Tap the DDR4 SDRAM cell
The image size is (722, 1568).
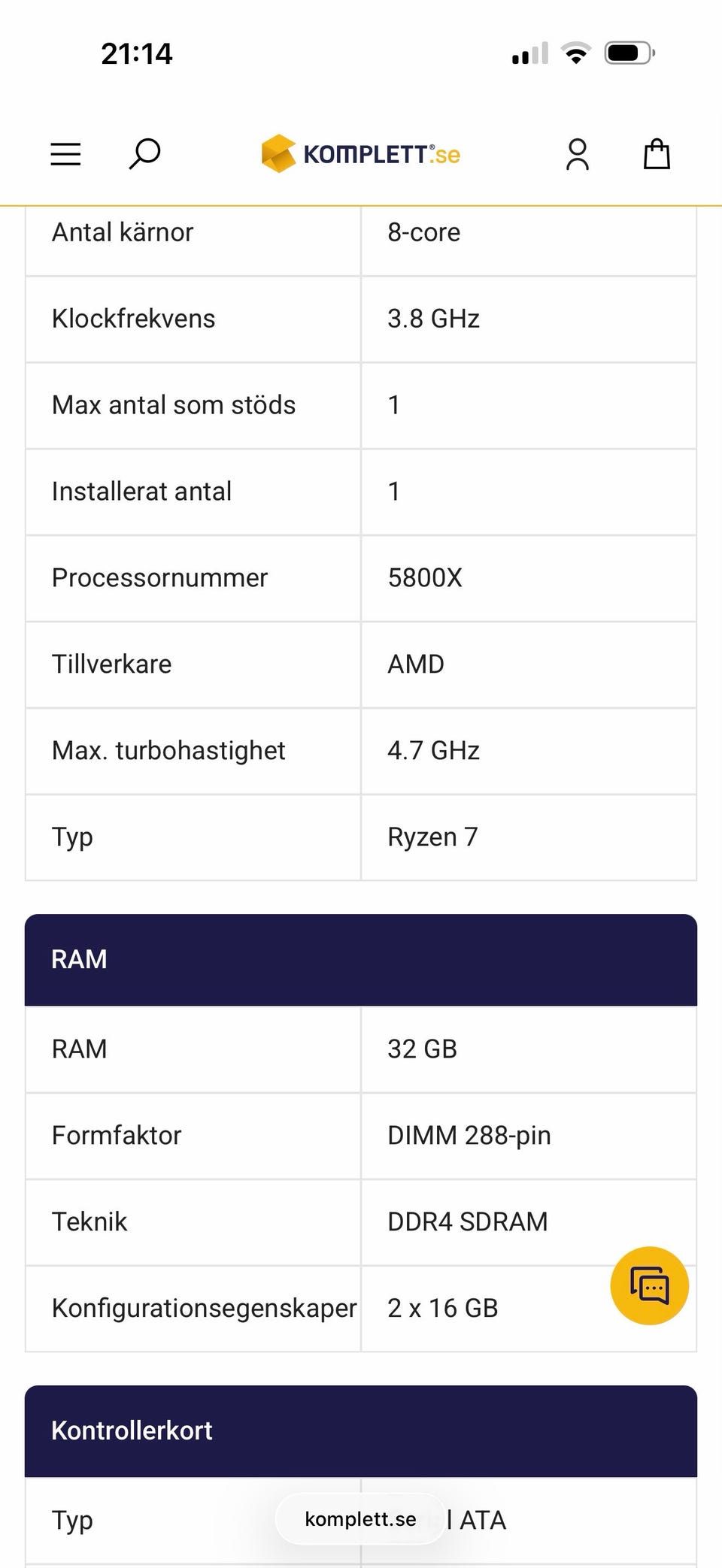467,1222
